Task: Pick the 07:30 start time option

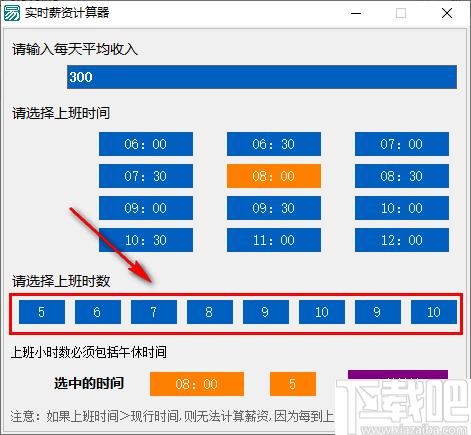Action: click(x=146, y=176)
